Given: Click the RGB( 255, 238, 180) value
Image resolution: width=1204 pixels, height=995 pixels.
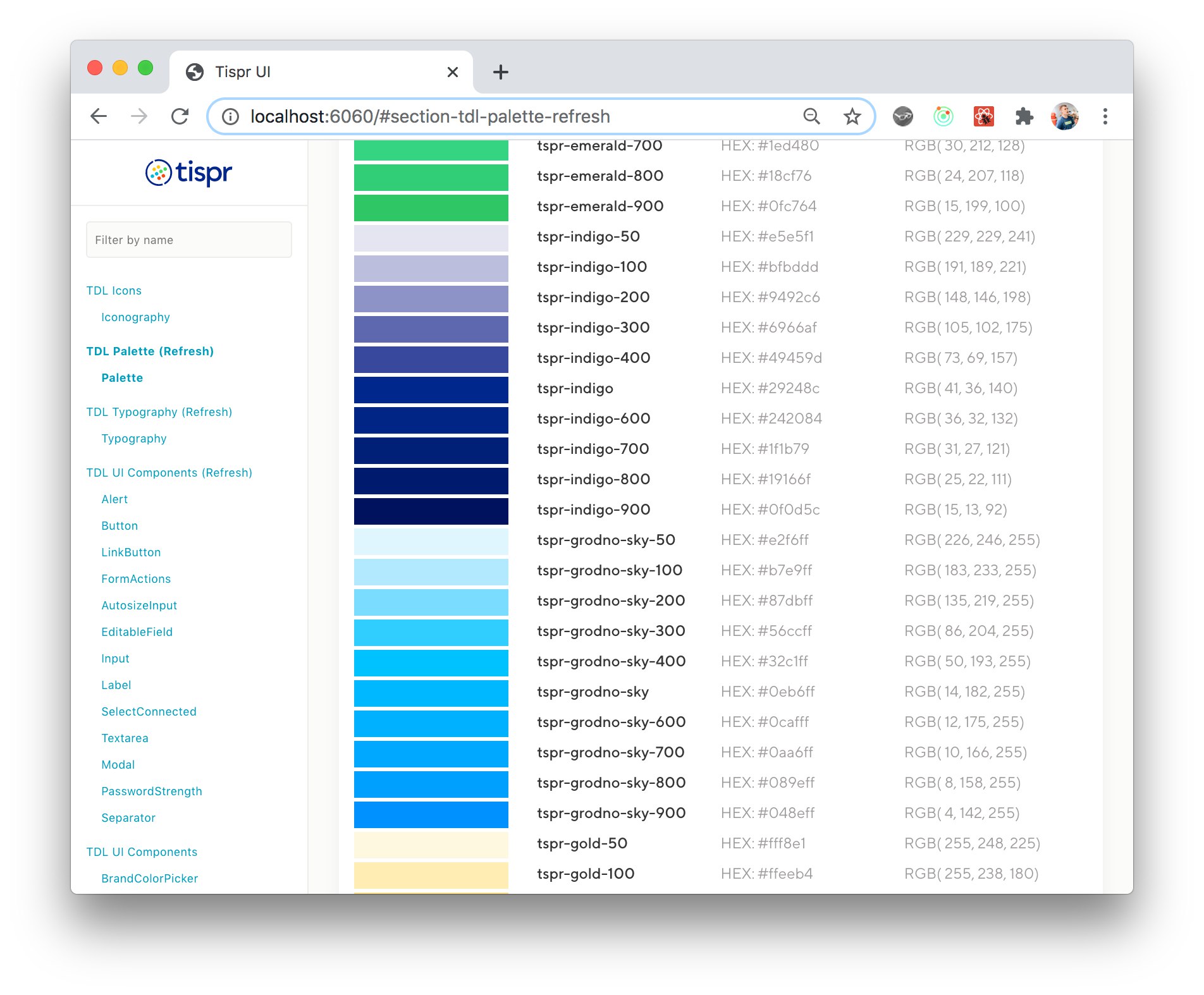Looking at the screenshot, I should point(971,874).
